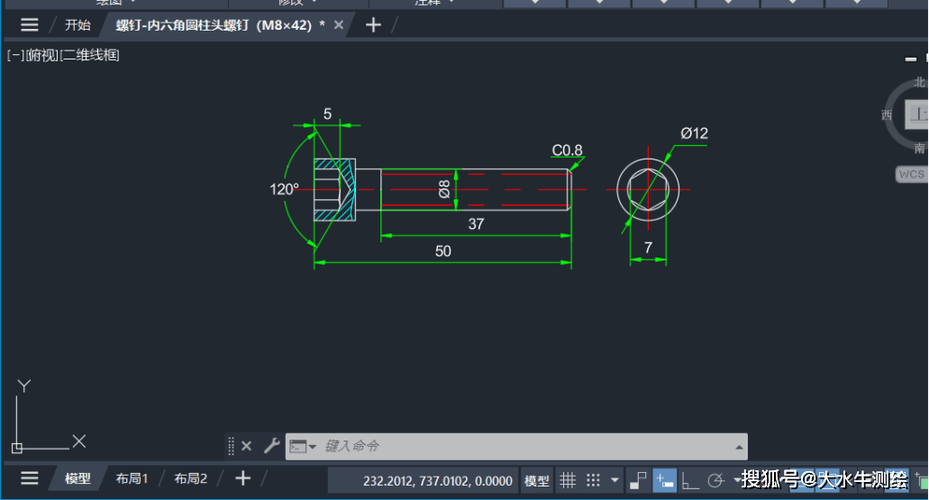Switch to the 开始 start tab

pos(77,25)
